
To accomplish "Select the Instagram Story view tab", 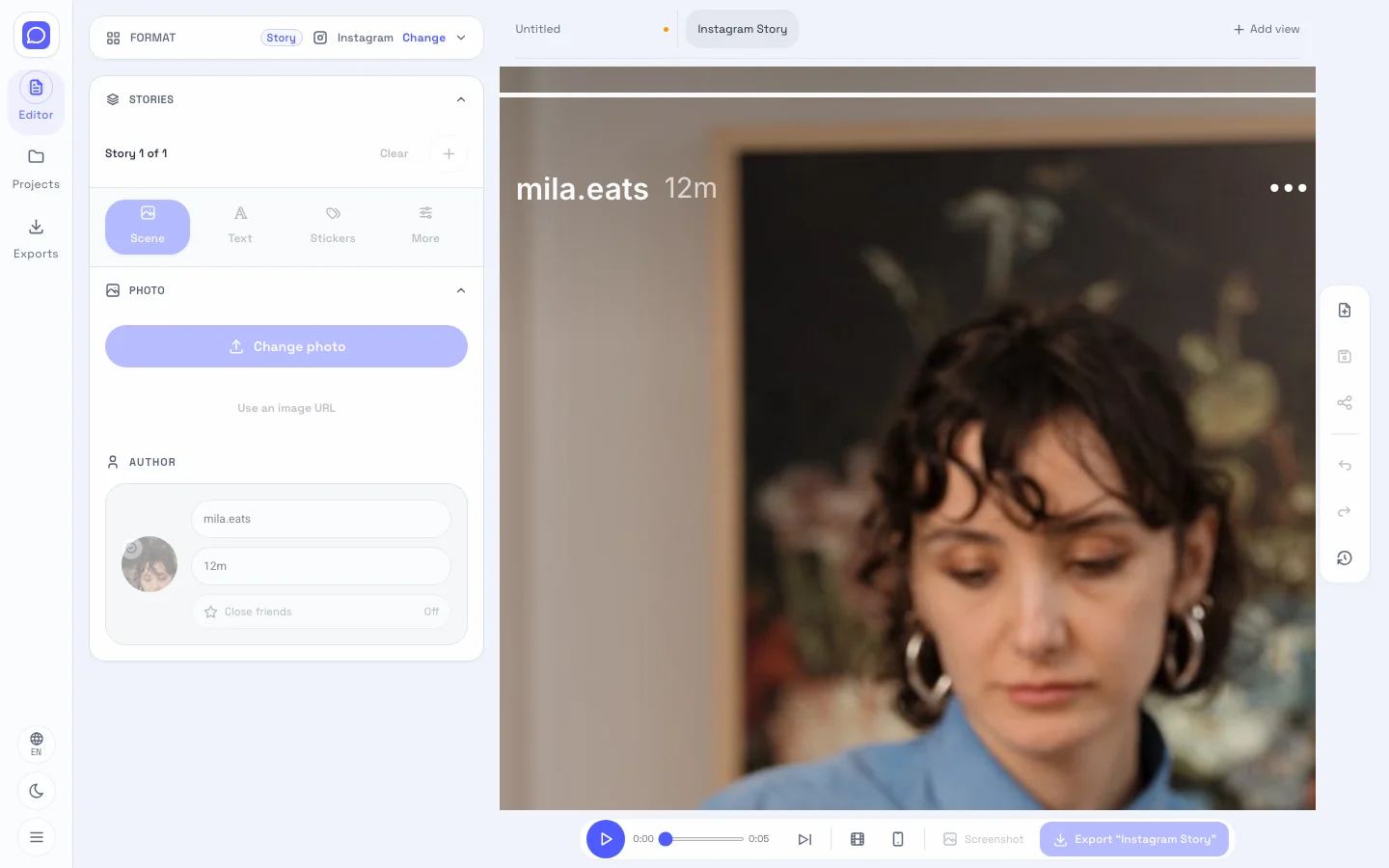I will [742, 29].
